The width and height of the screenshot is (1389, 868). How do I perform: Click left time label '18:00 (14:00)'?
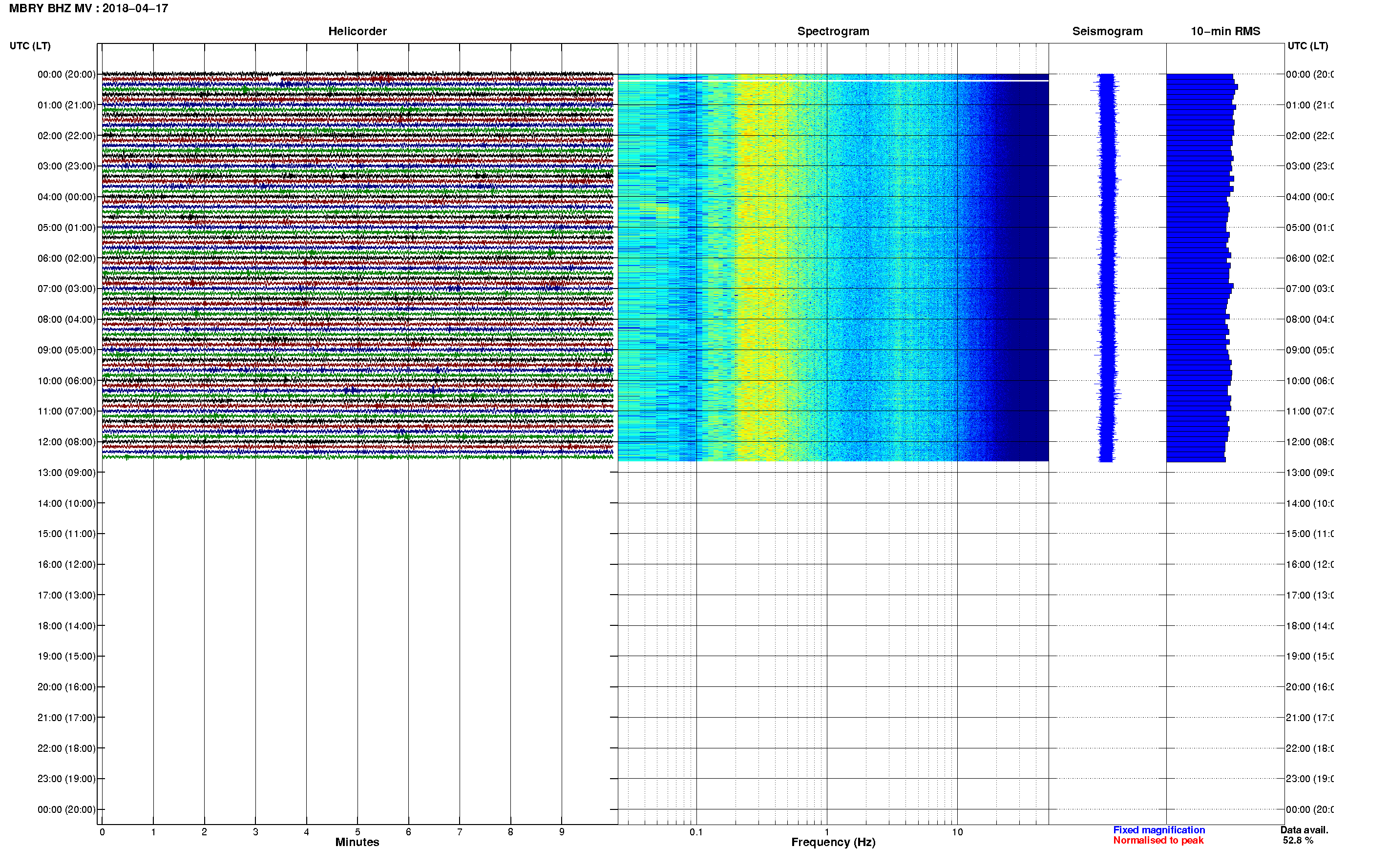tap(66, 626)
